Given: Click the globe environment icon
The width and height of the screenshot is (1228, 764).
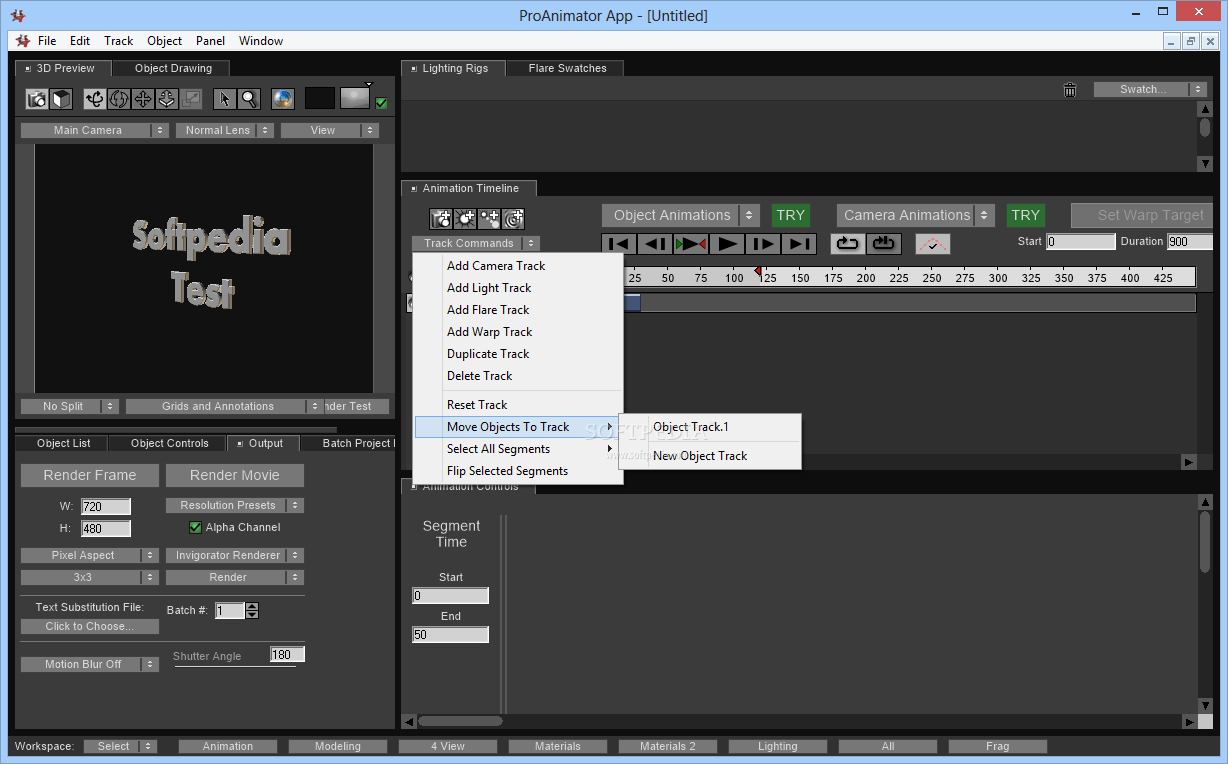Looking at the screenshot, I should 283,99.
